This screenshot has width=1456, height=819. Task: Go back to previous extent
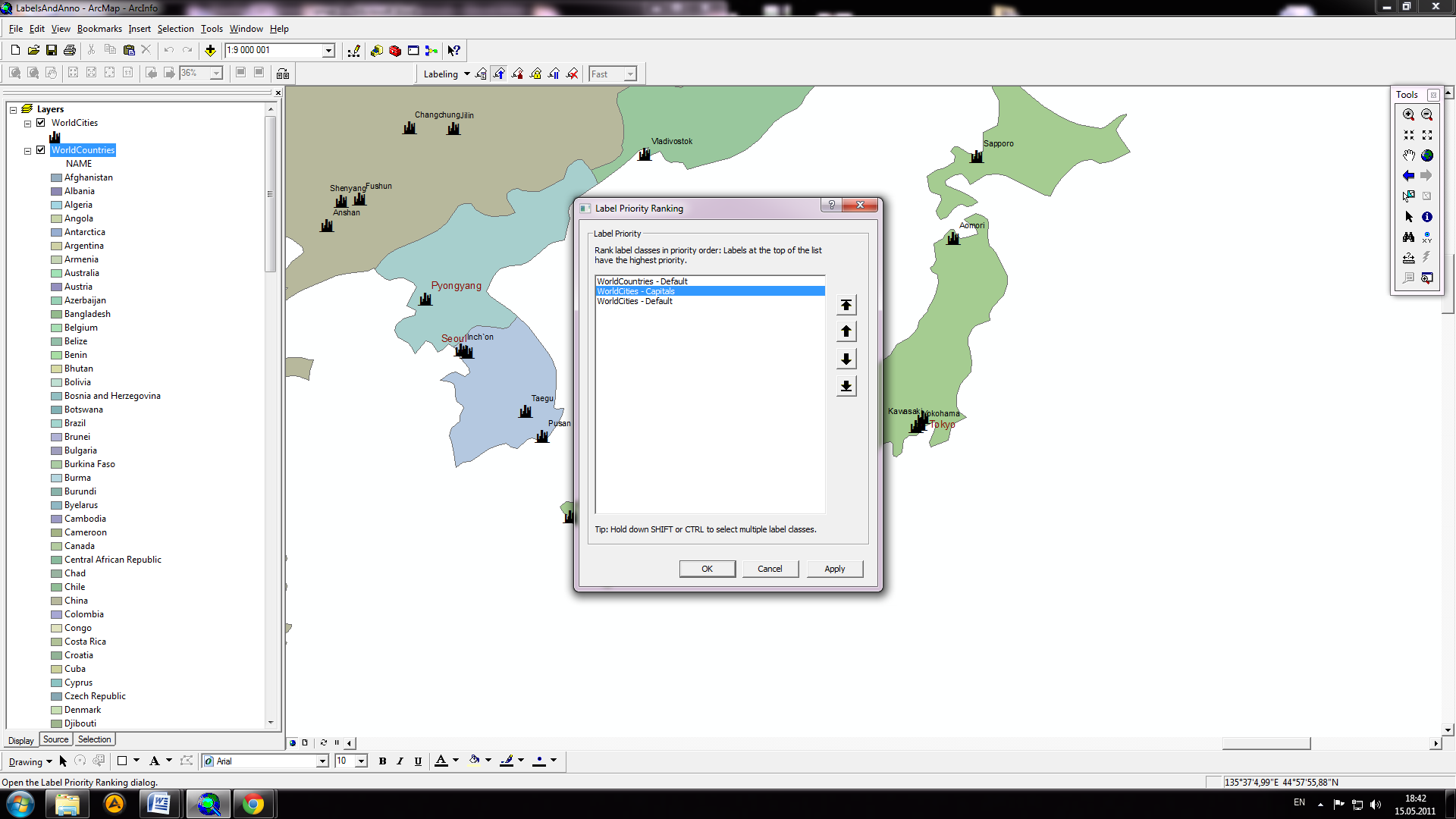click(1408, 176)
